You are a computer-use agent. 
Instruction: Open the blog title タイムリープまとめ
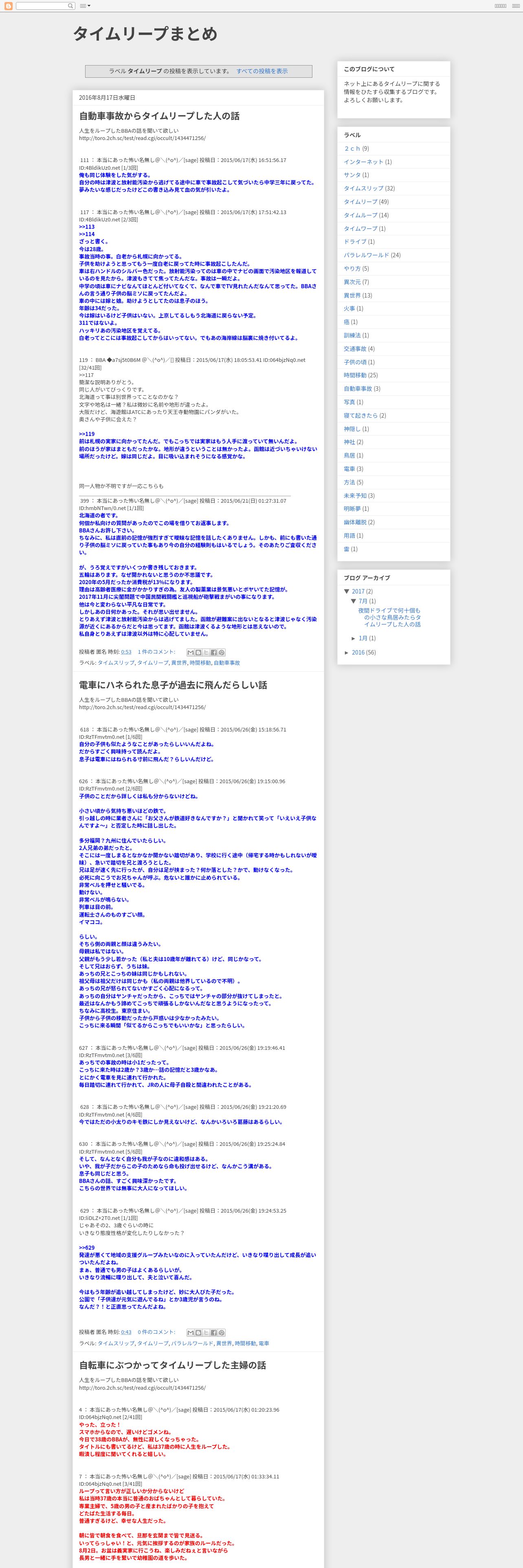pyautogui.click(x=145, y=34)
